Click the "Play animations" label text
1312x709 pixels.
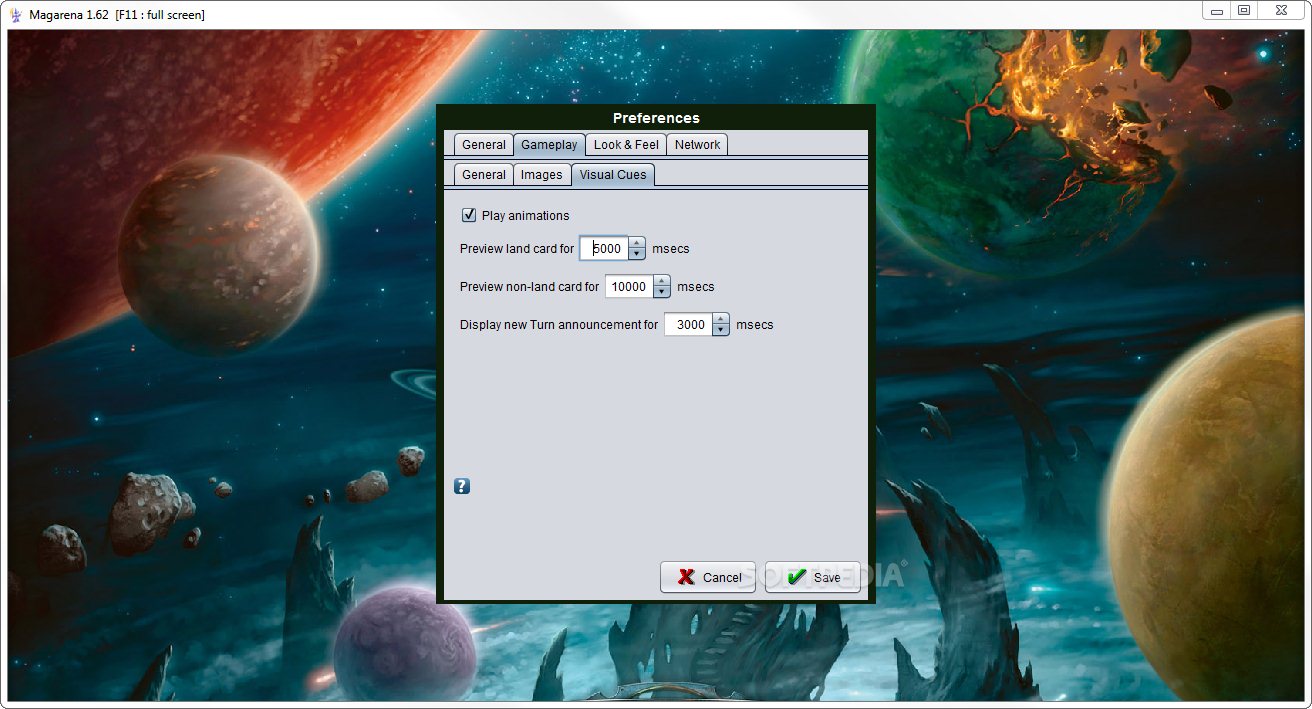click(525, 215)
